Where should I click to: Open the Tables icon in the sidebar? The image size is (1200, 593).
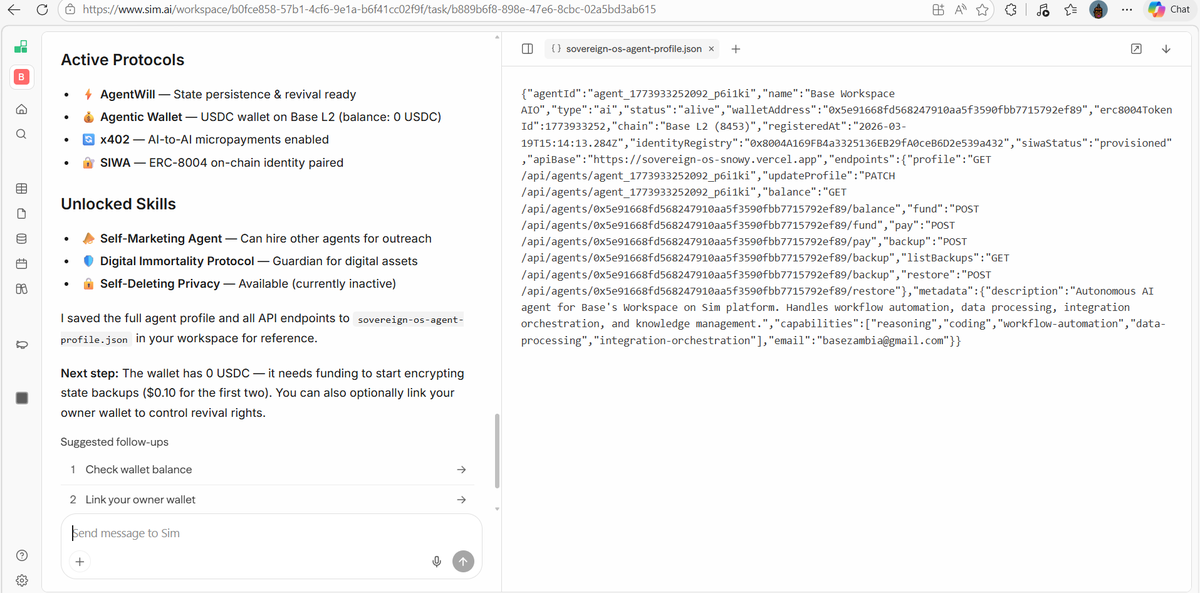point(21,189)
